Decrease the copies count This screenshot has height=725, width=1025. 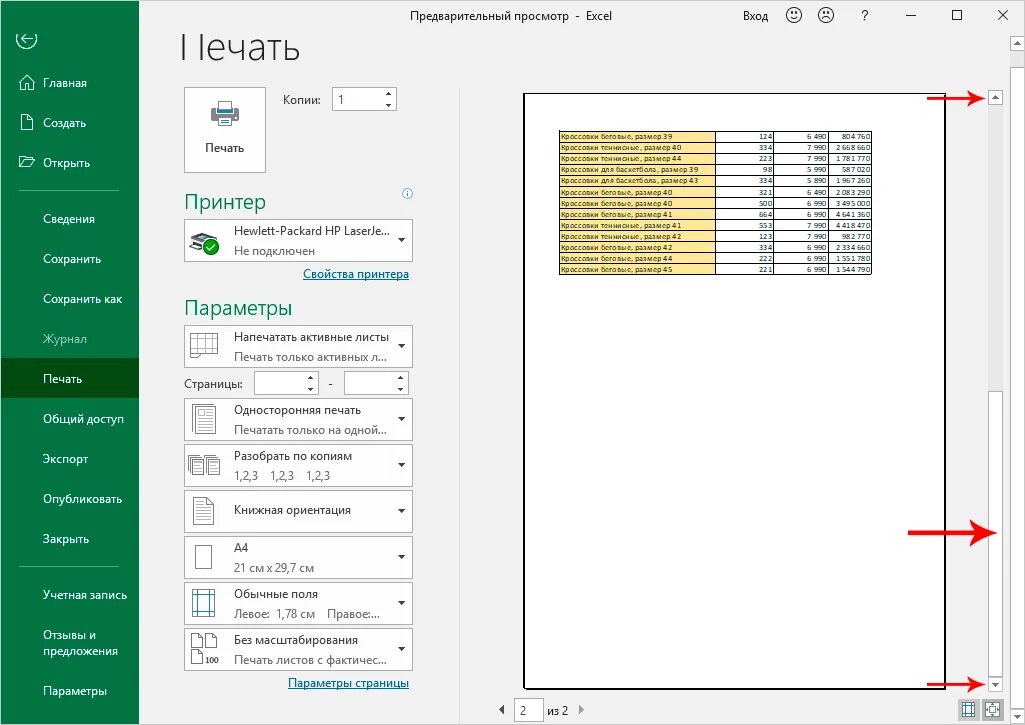[389, 105]
